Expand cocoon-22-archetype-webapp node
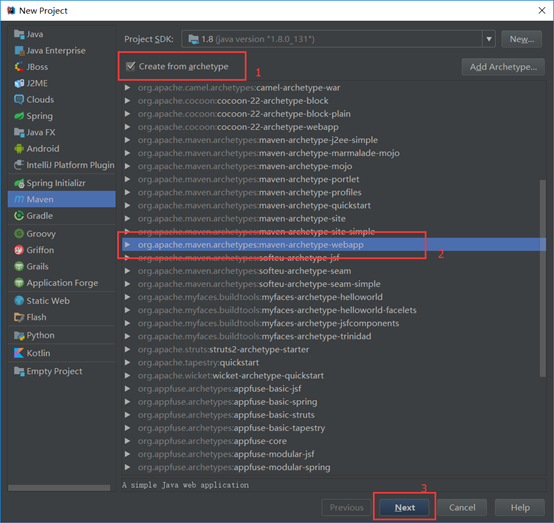Viewport: 554px width, 523px height. click(x=128, y=127)
